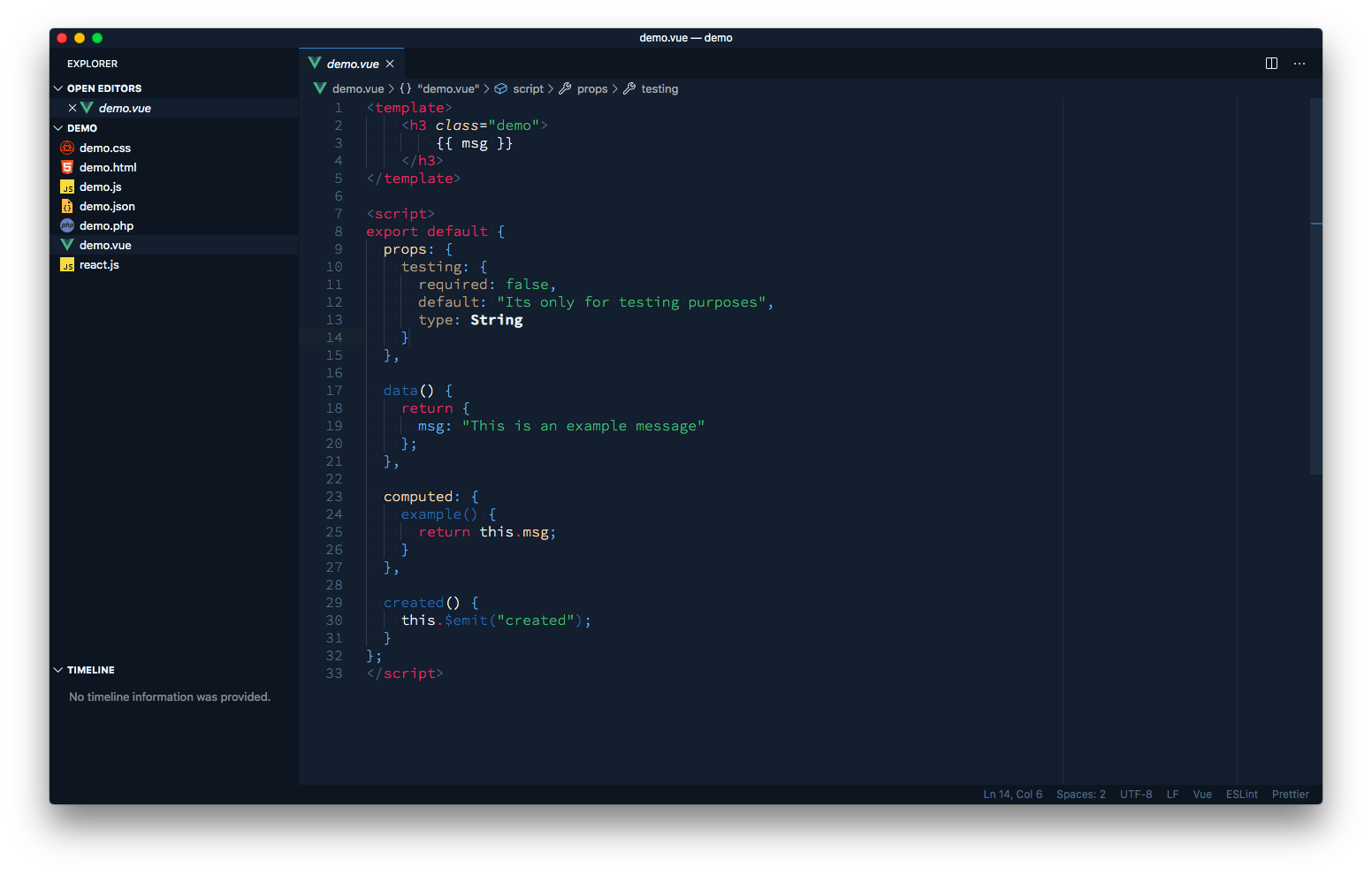Screen dimensions: 1372x875
Task: Click line number 29 in the gutter
Action: click(x=334, y=603)
